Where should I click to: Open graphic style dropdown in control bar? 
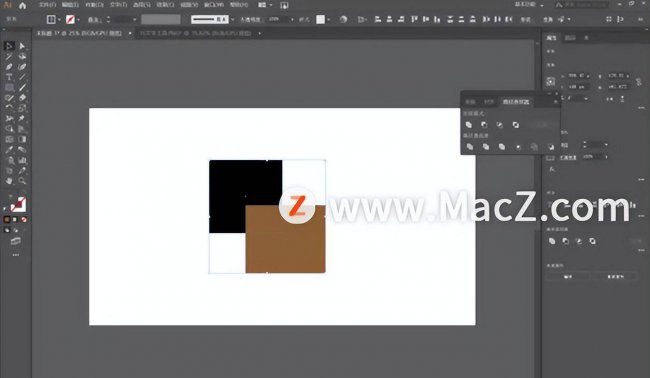click(328, 19)
